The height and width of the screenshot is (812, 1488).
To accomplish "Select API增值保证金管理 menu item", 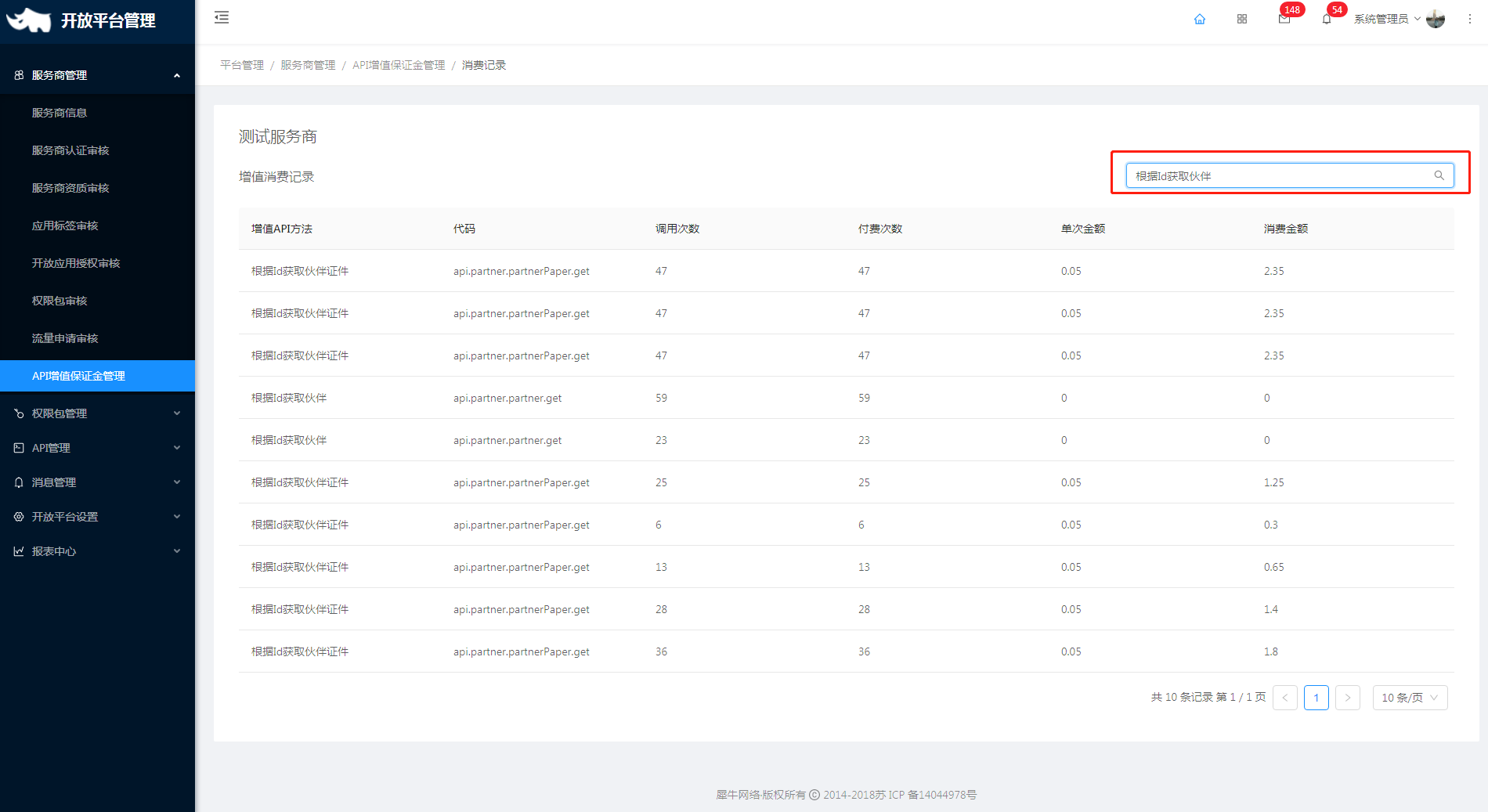I will point(97,376).
